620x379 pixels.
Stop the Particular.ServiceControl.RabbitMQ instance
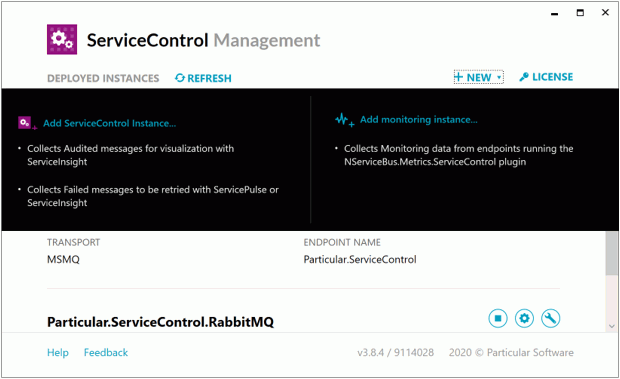tap(497, 318)
